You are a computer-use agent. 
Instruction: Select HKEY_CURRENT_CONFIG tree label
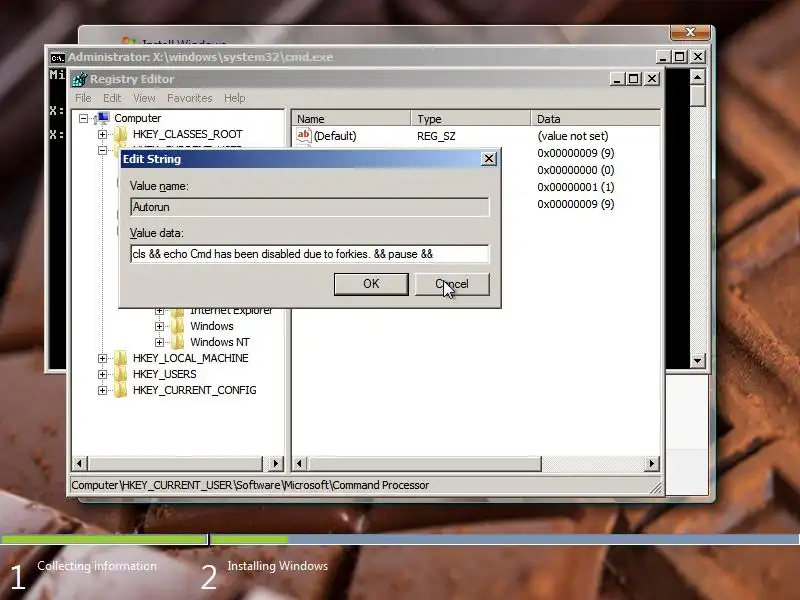pyautogui.click(x=194, y=390)
